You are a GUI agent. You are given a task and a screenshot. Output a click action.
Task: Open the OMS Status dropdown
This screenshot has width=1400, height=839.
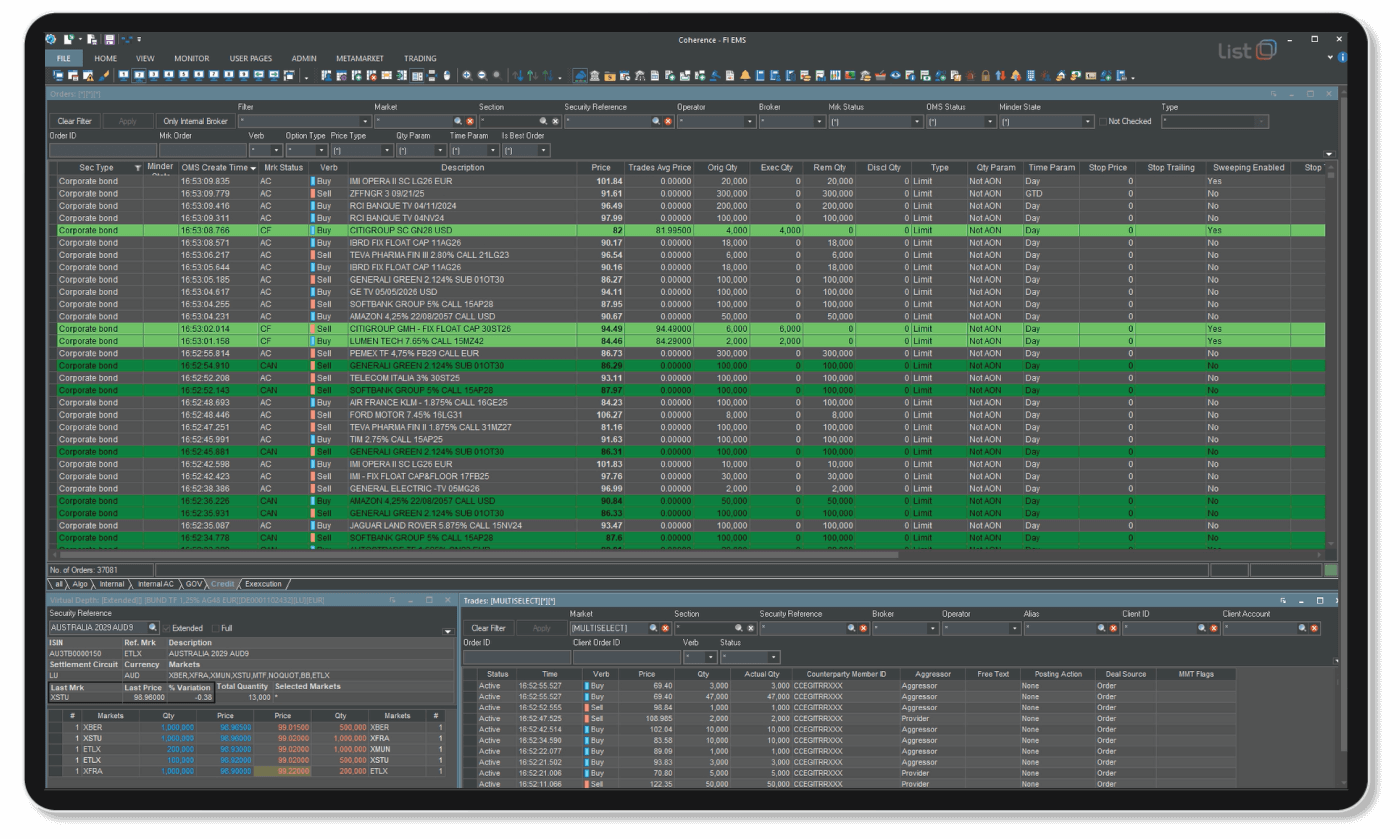(x=991, y=121)
